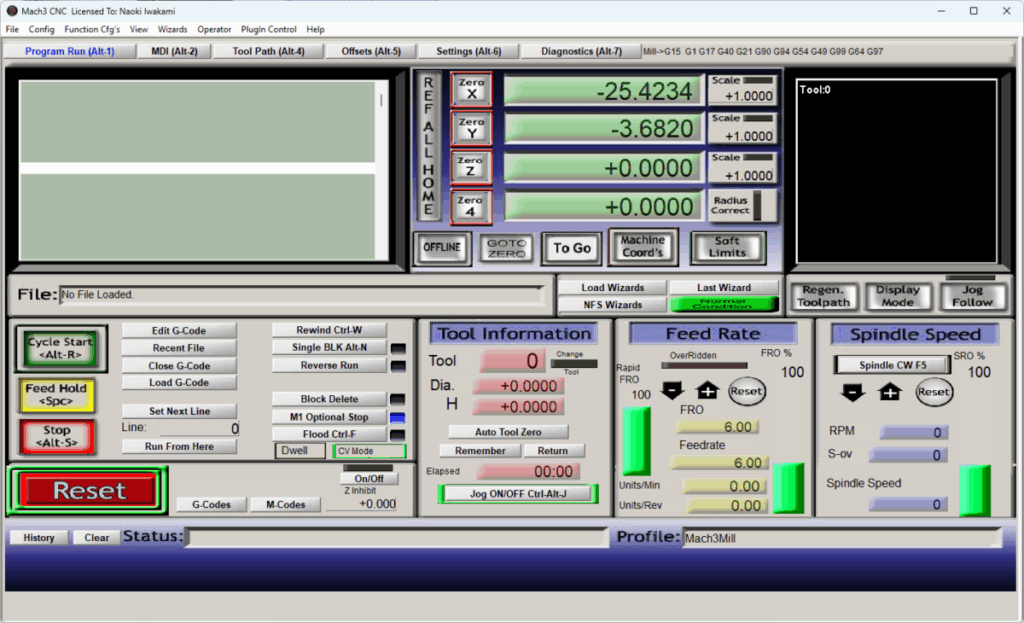Click Spindle CW F5 button
The width and height of the screenshot is (1024, 623).
point(892,365)
